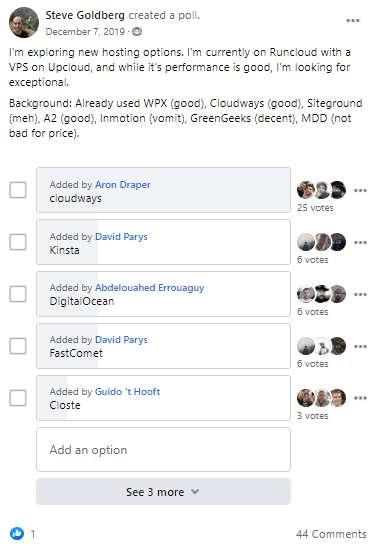Open Aron Draper's profile link
The image size is (375, 550).
[123, 185]
